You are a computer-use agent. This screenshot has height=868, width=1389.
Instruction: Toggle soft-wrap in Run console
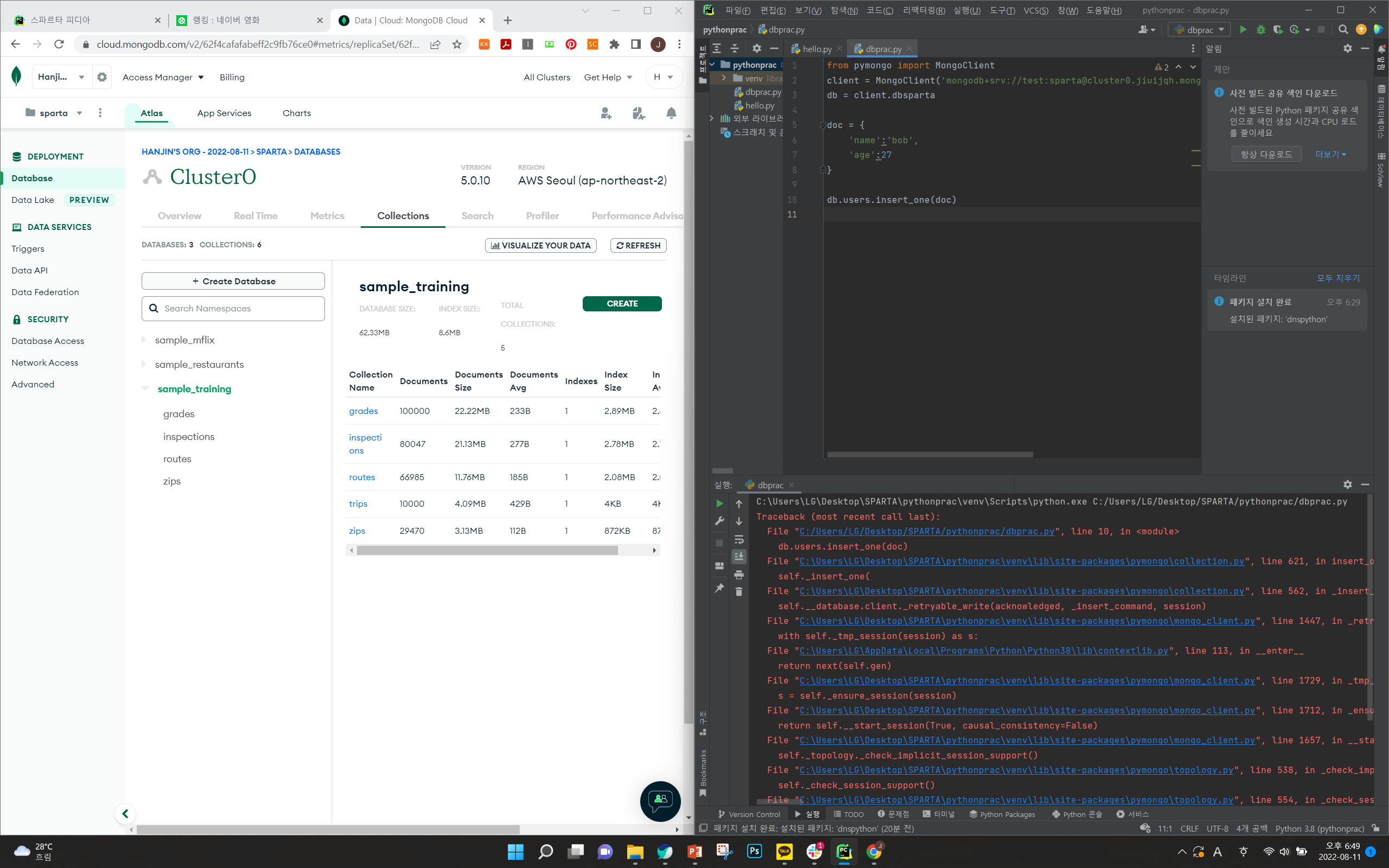point(738,540)
